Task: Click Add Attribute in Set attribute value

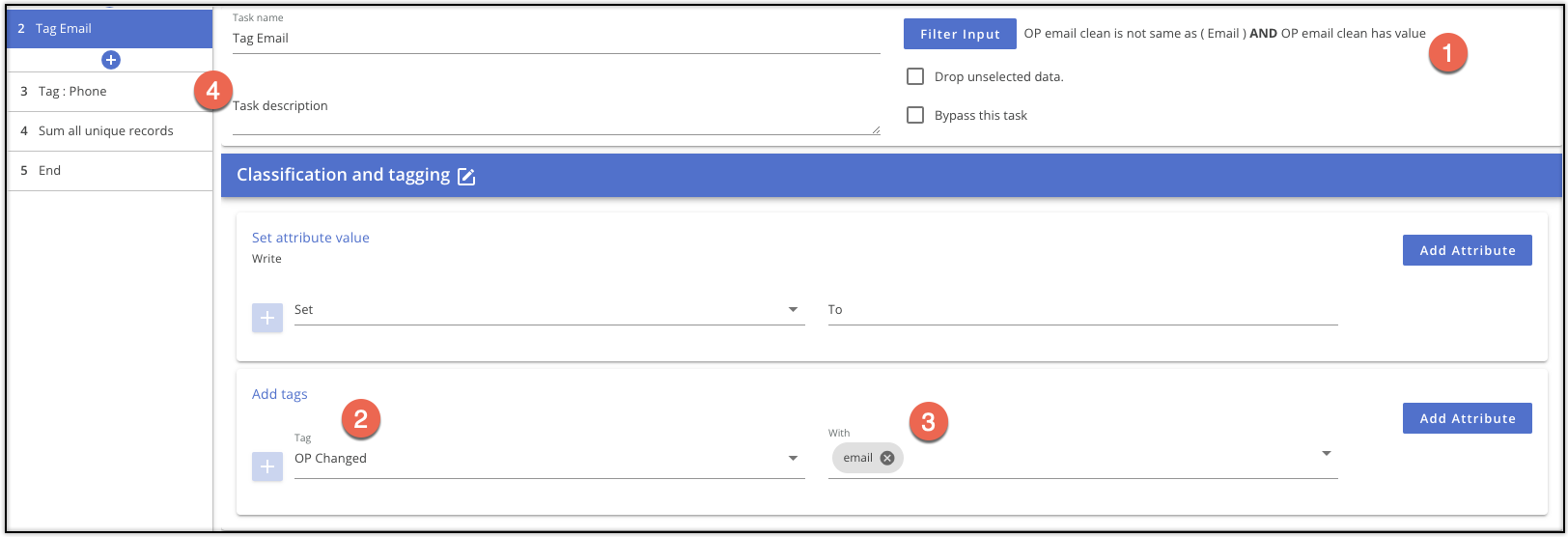Action: pyautogui.click(x=1468, y=250)
